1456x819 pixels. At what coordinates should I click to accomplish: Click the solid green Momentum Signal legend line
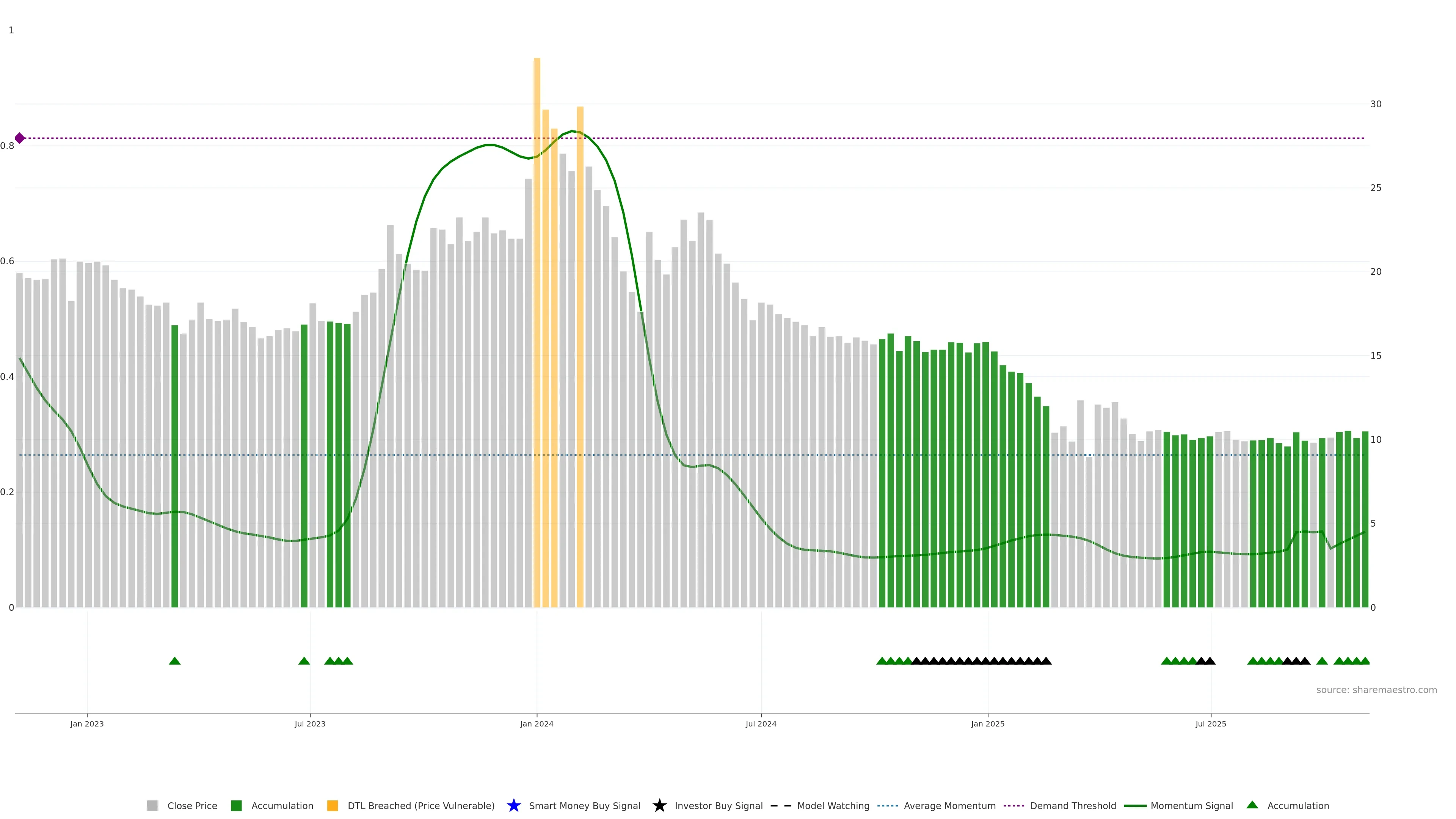[1135, 805]
